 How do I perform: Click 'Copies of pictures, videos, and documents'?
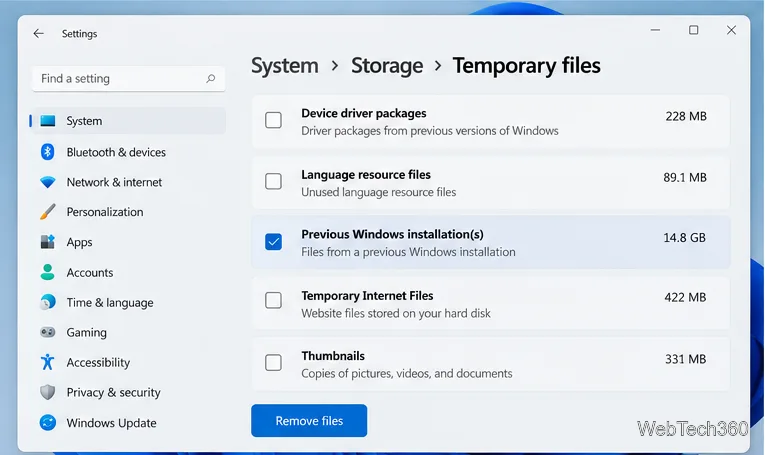[x=406, y=374]
